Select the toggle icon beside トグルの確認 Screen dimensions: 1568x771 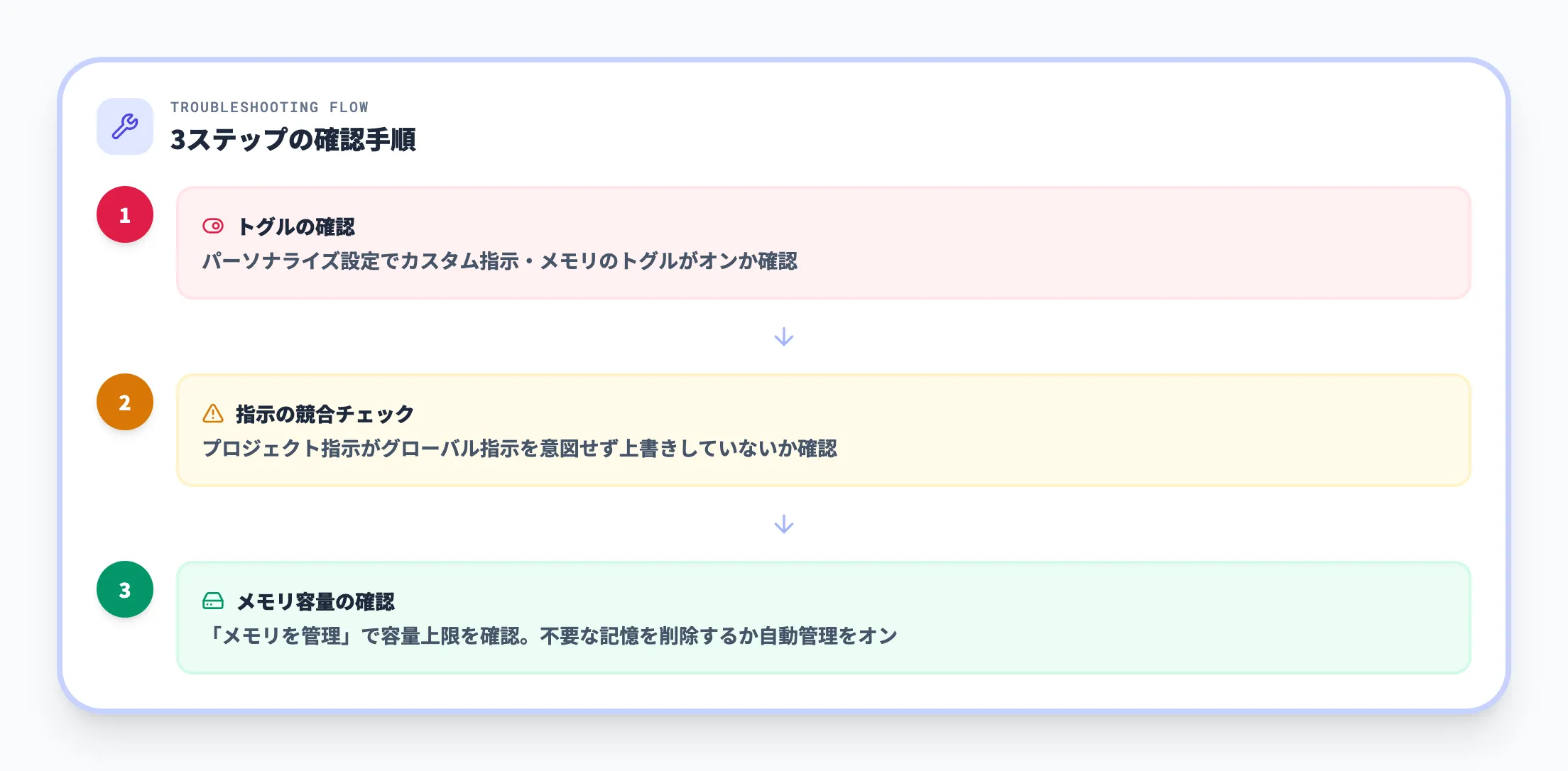pos(213,226)
